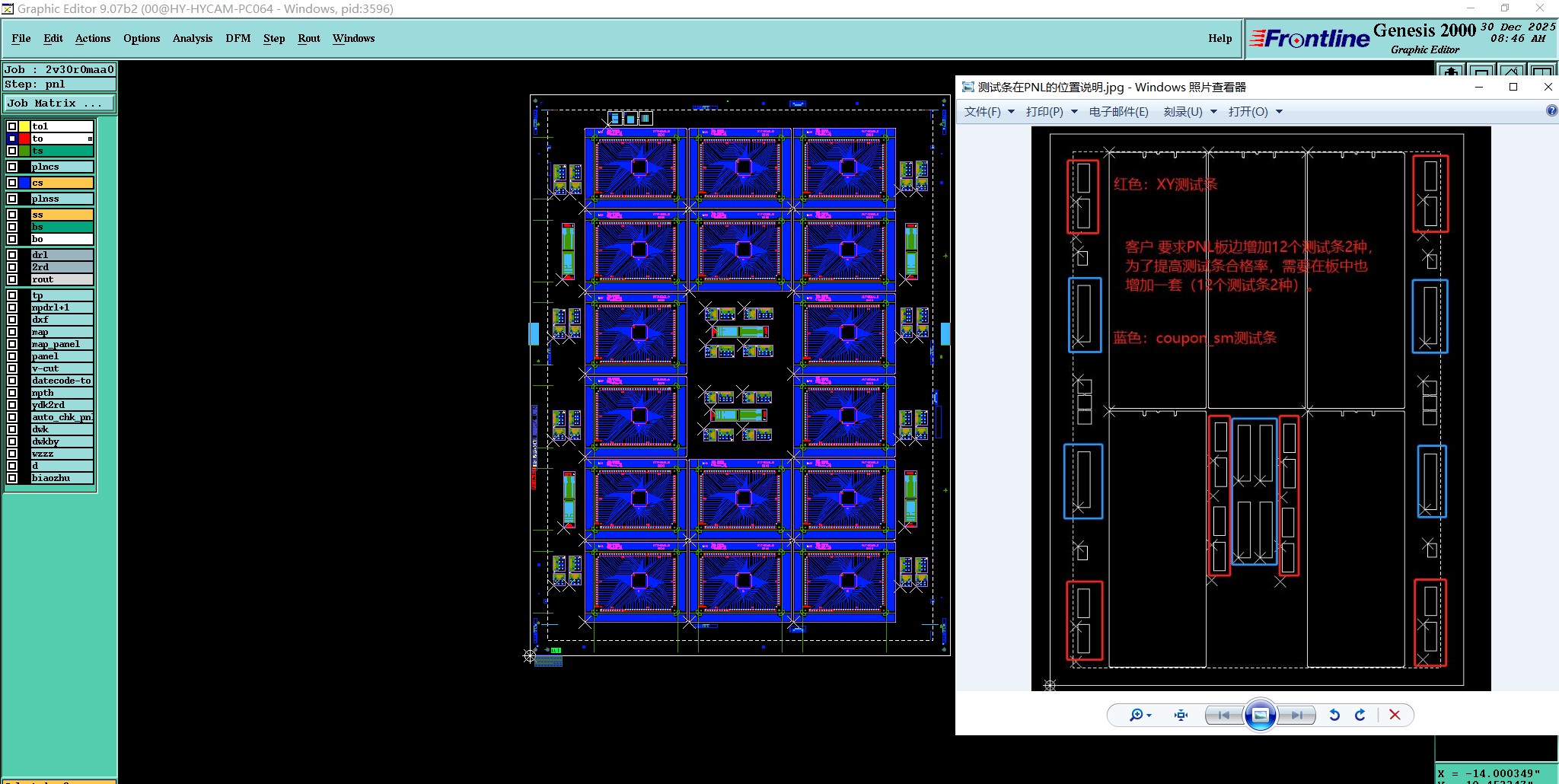Start slideshow in Photo Viewer
The width and height of the screenshot is (1559, 784).
[x=1261, y=715]
